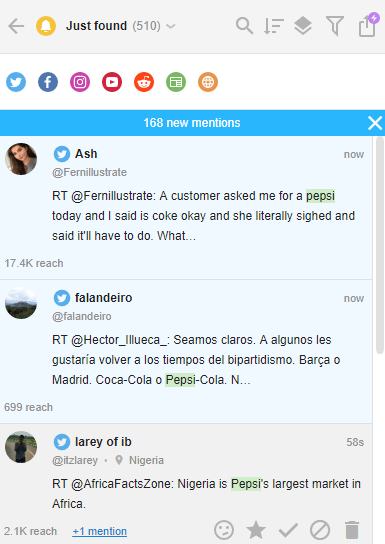Viewport: 385px width, 544px height.
Task: Open the layers grouping icon
Action: 303,26
